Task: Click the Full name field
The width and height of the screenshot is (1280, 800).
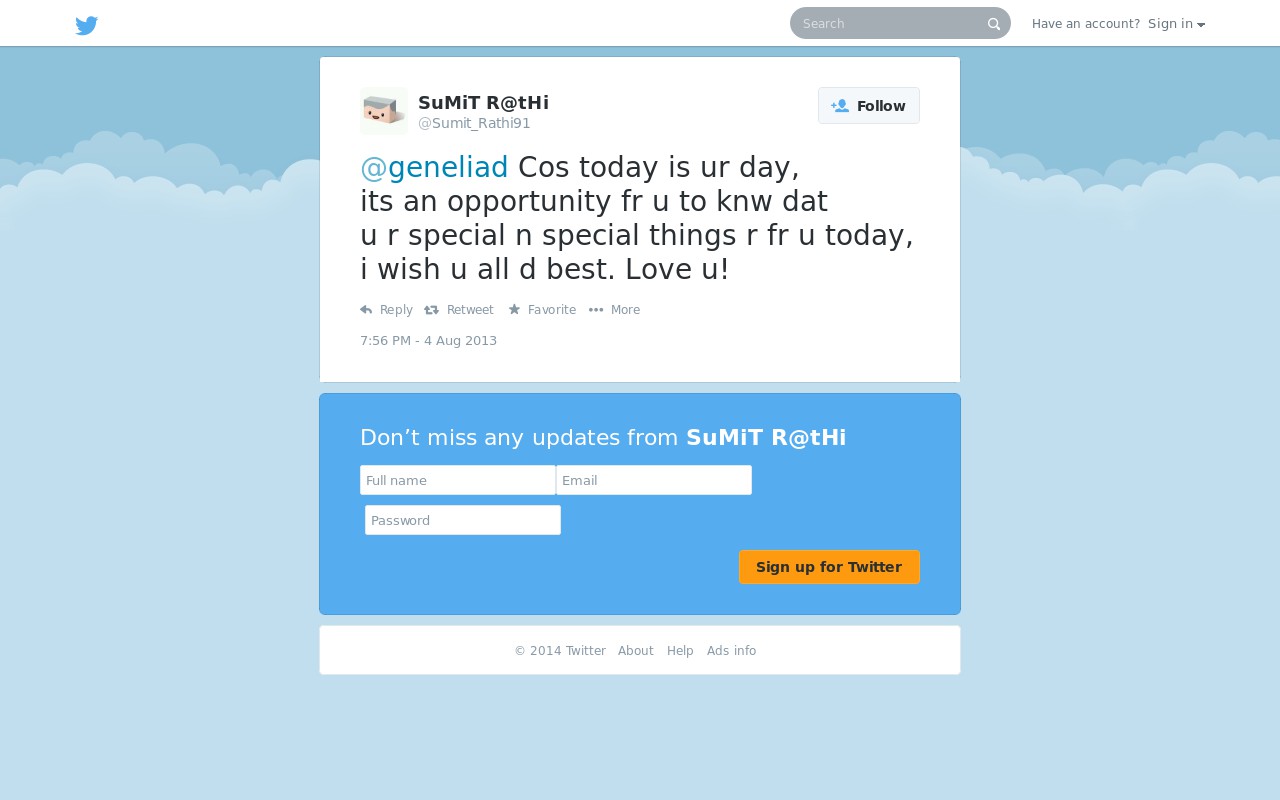Action: 458,480
